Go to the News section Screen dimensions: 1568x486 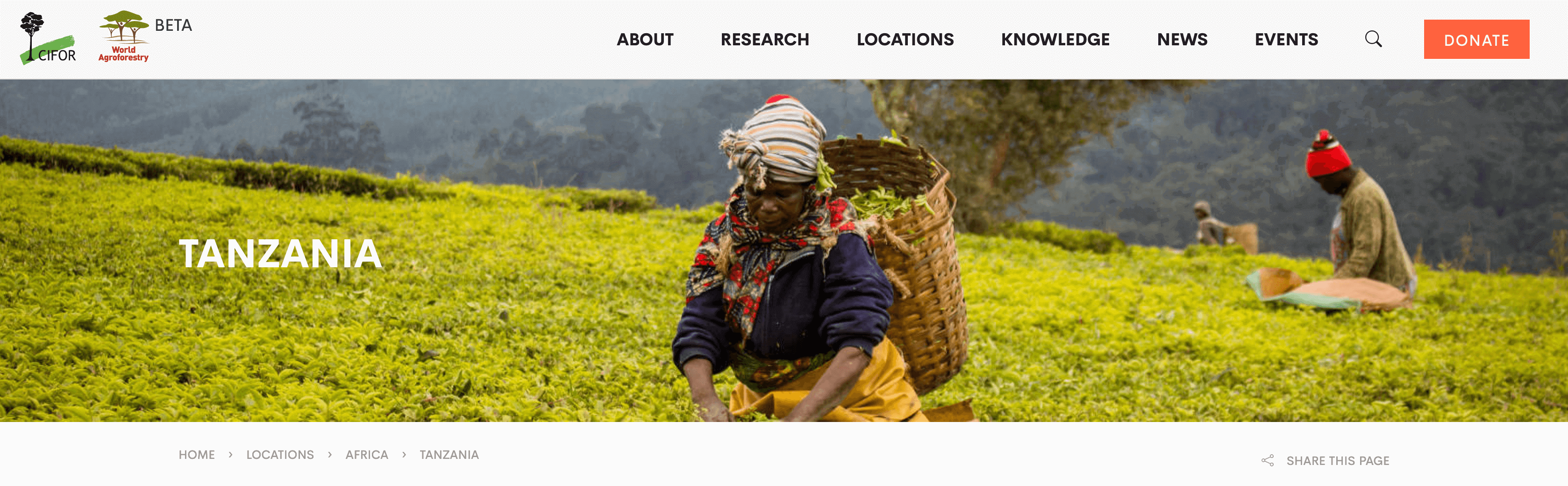[x=1182, y=40]
